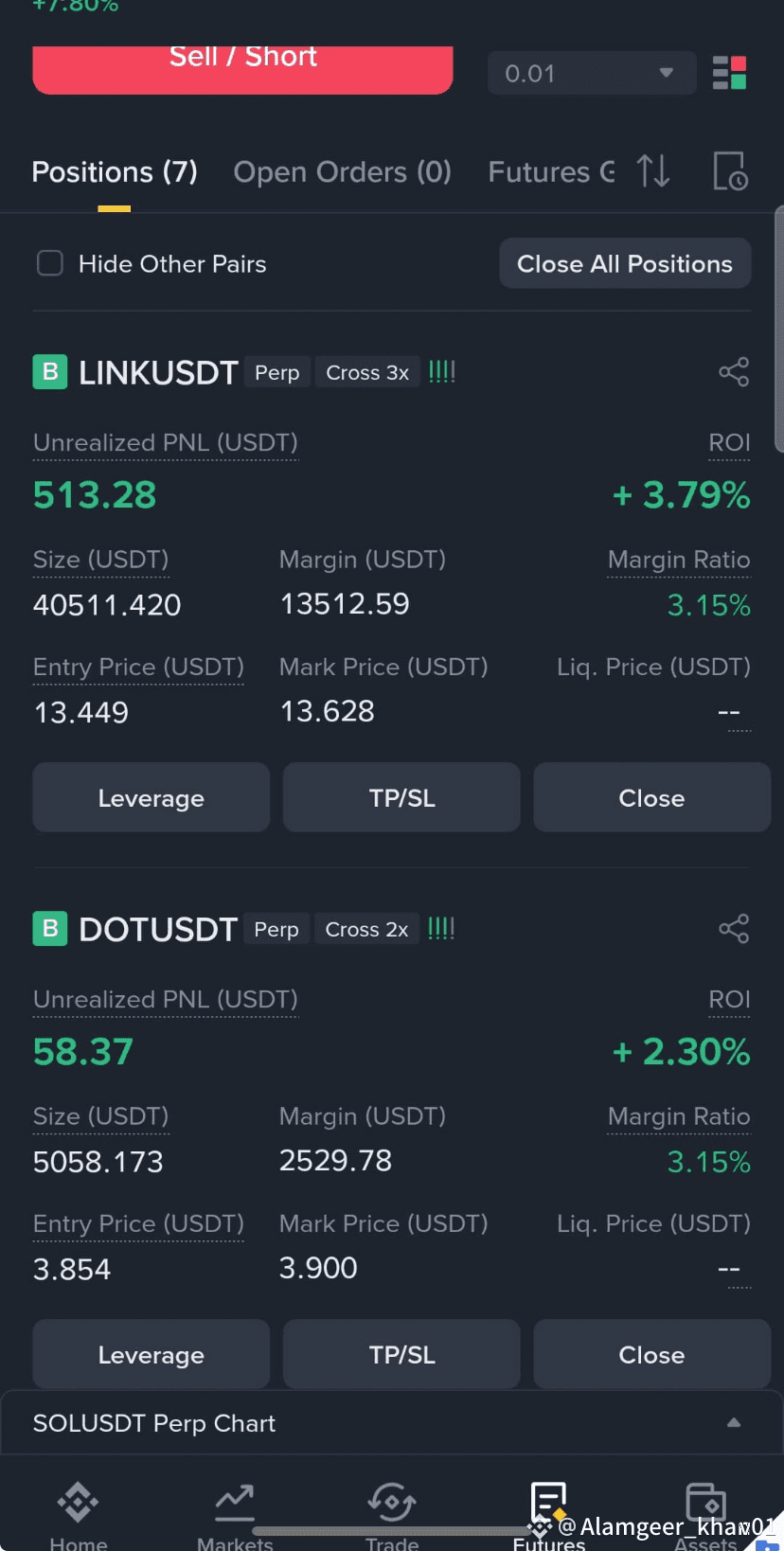
Task: Switch to the Open Orders (0) tab
Action: click(342, 172)
